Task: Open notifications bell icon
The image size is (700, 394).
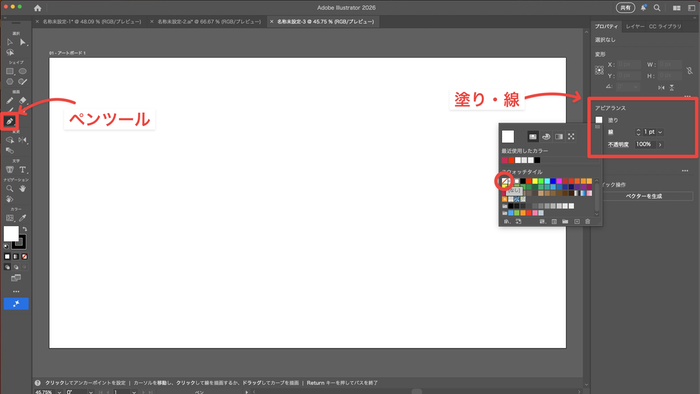Action: pyautogui.click(x=643, y=8)
